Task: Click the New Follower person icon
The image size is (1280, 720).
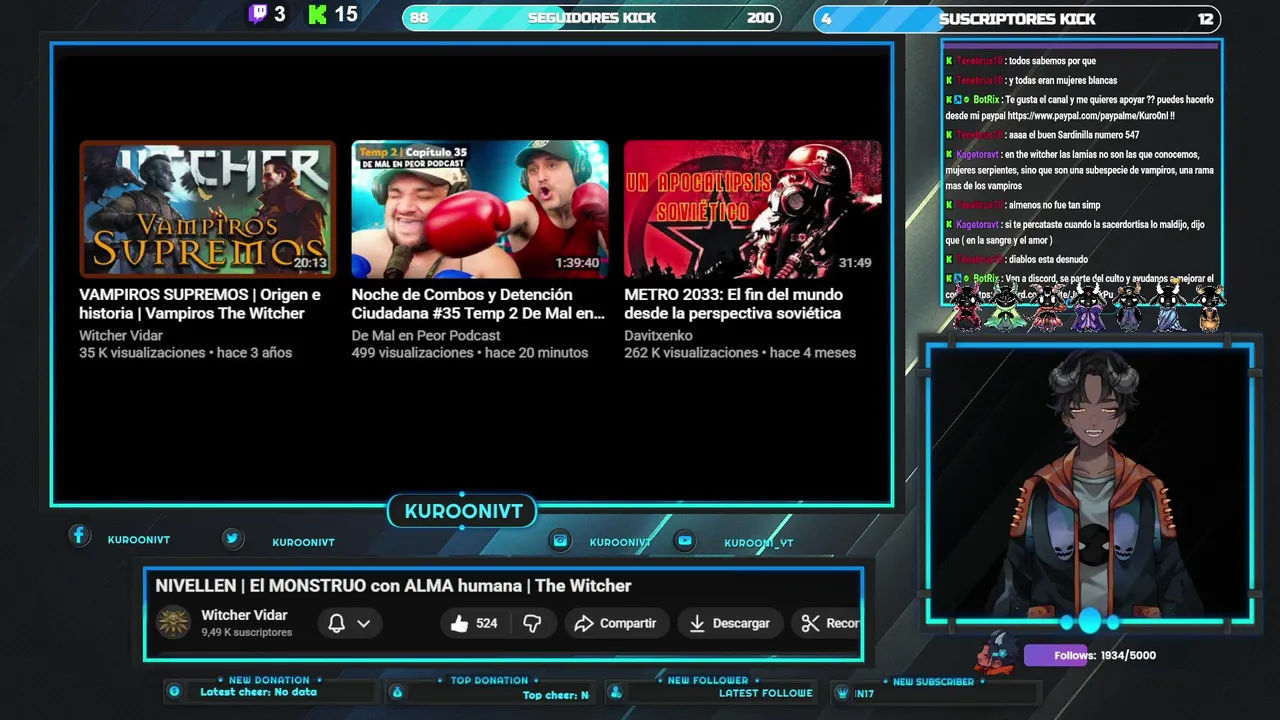Action: click(x=615, y=692)
